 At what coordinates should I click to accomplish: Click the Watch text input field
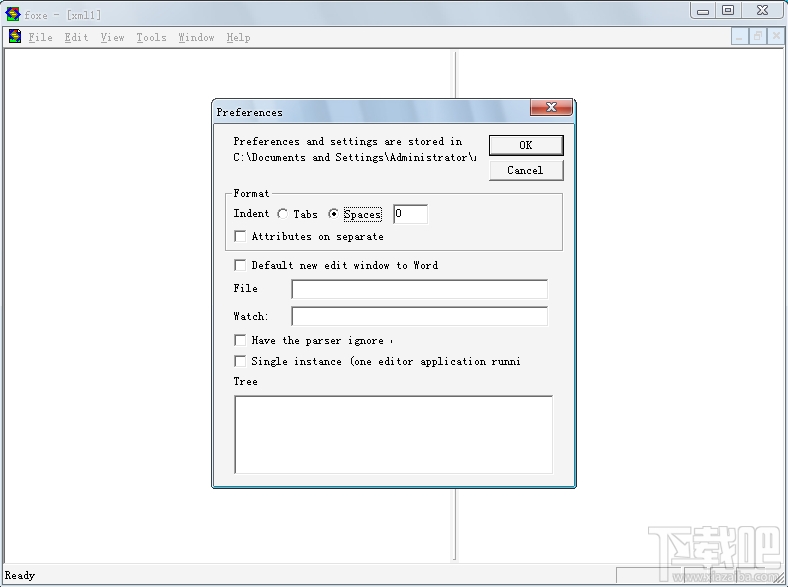[x=419, y=317]
